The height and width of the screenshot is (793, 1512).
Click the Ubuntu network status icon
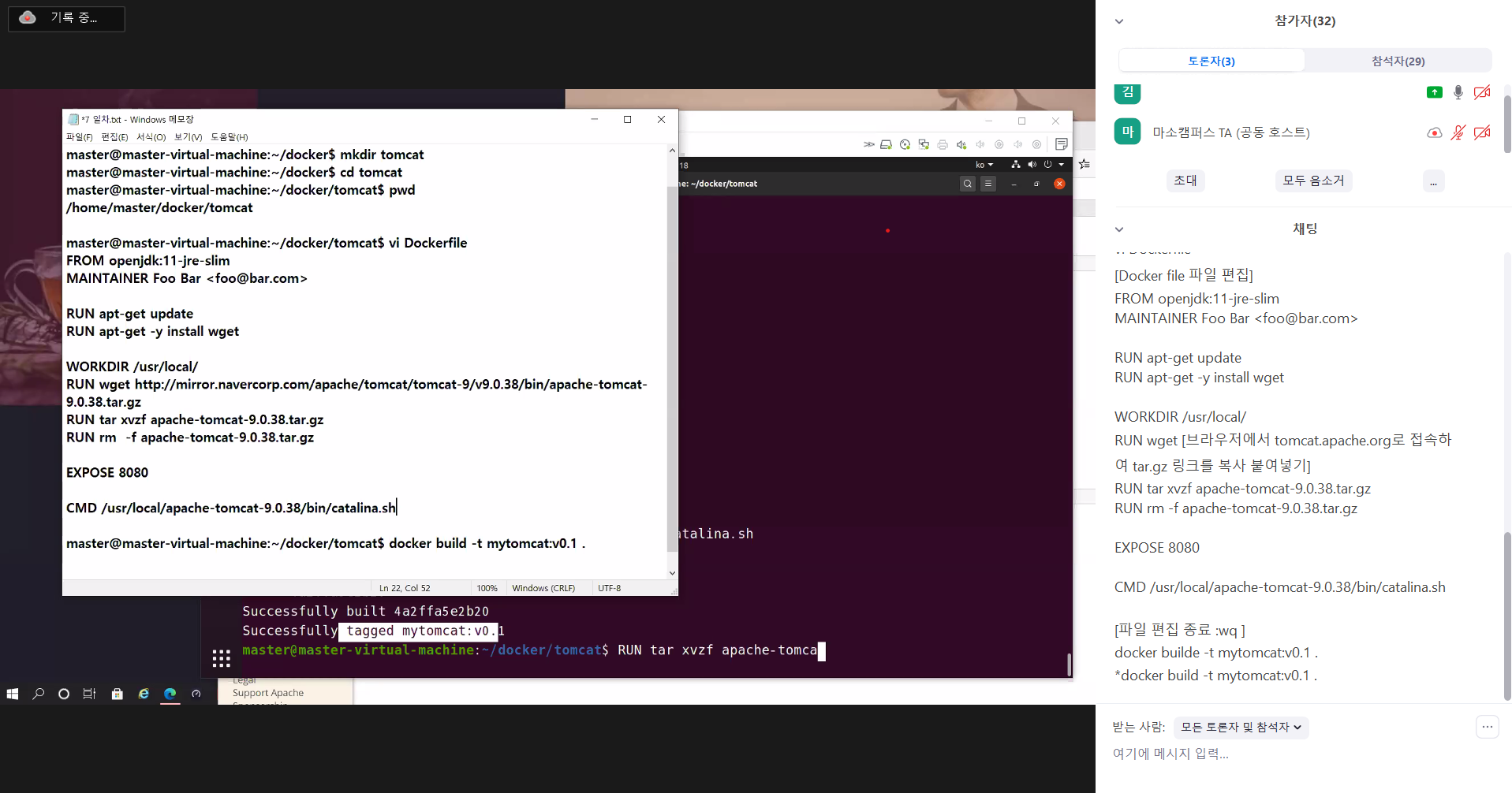click(x=1015, y=165)
